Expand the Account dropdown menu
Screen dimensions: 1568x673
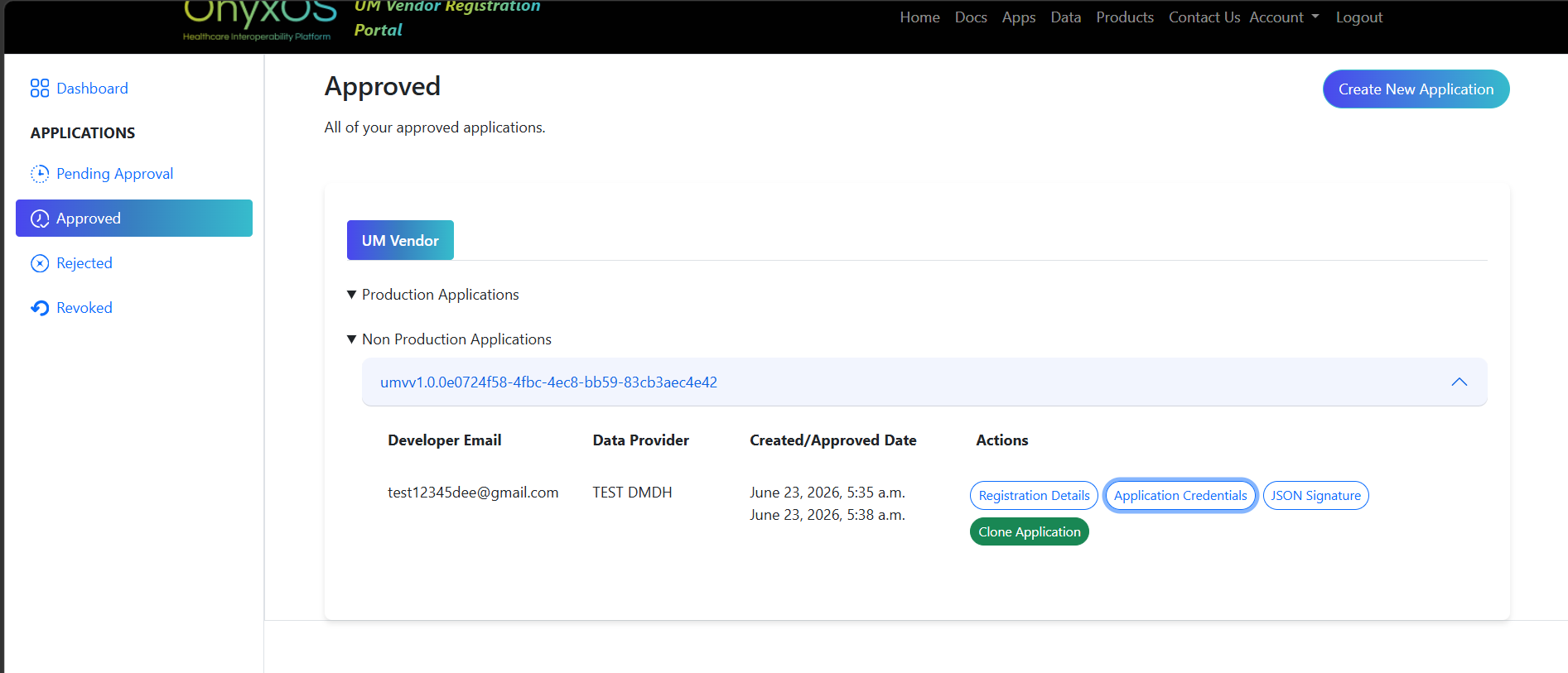click(x=1284, y=17)
